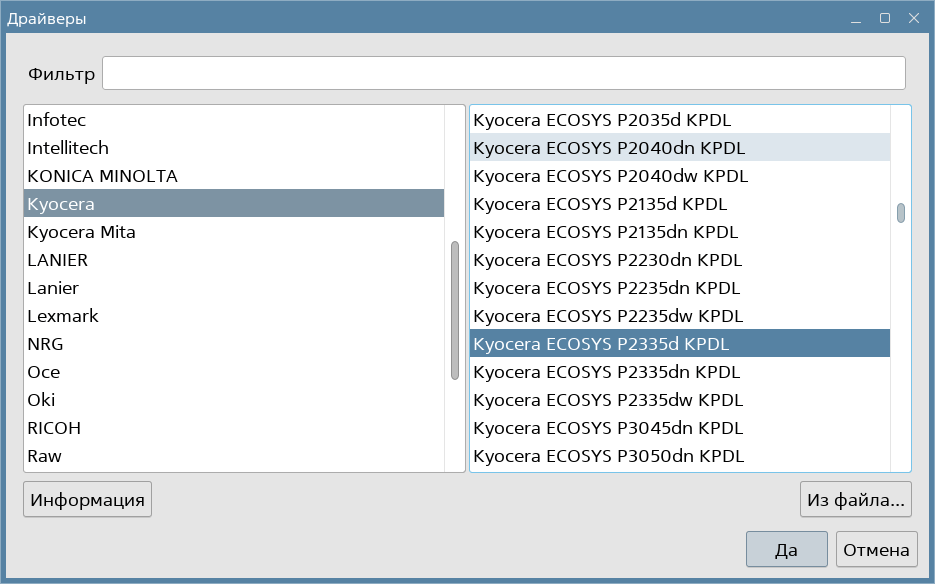Open driver details with Информация button
The width and height of the screenshot is (935, 584).
tap(87, 500)
